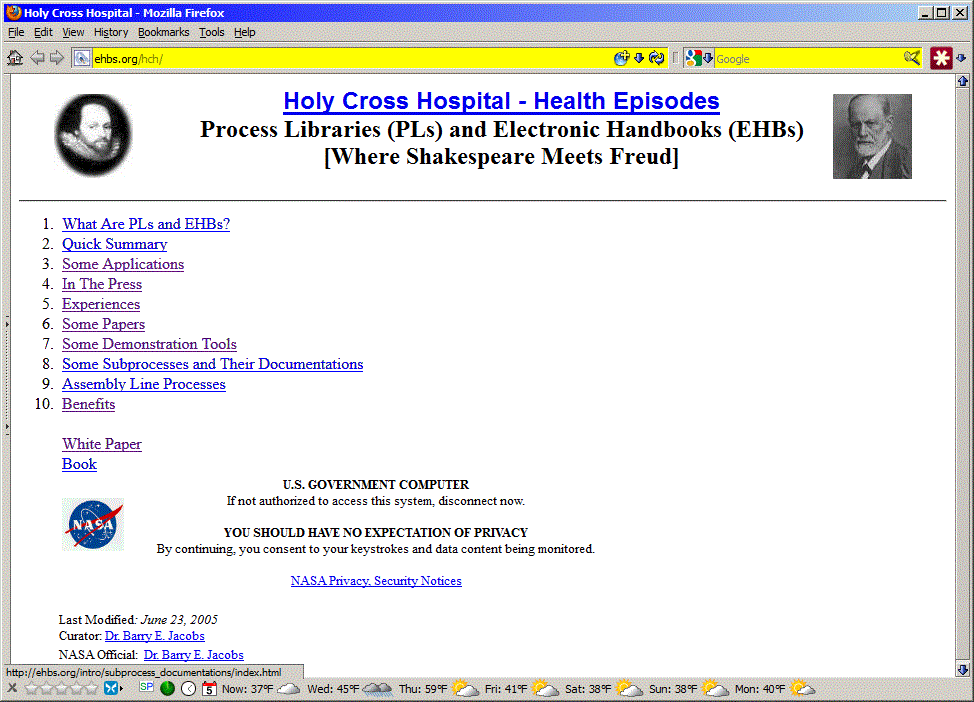The height and width of the screenshot is (702, 974).
Task: Click the Shakespeare portrait image
Action: [x=93, y=135]
